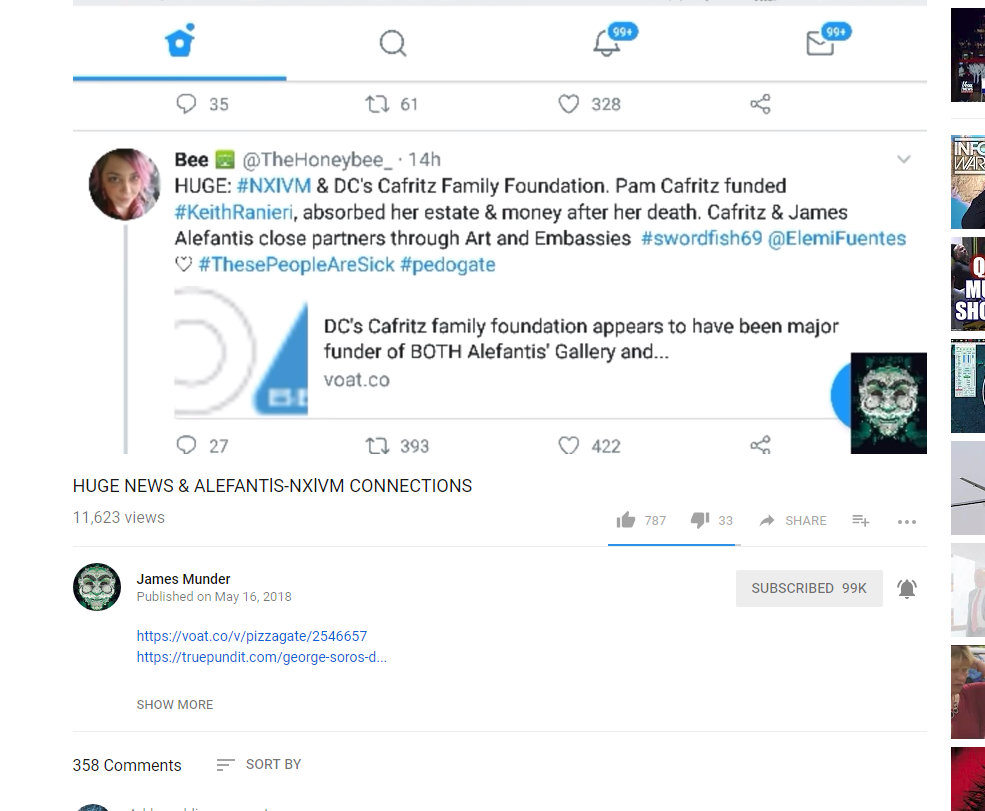The width and height of the screenshot is (985, 811).
Task: Open the three-dot more actions menu
Action: (x=907, y=521)
